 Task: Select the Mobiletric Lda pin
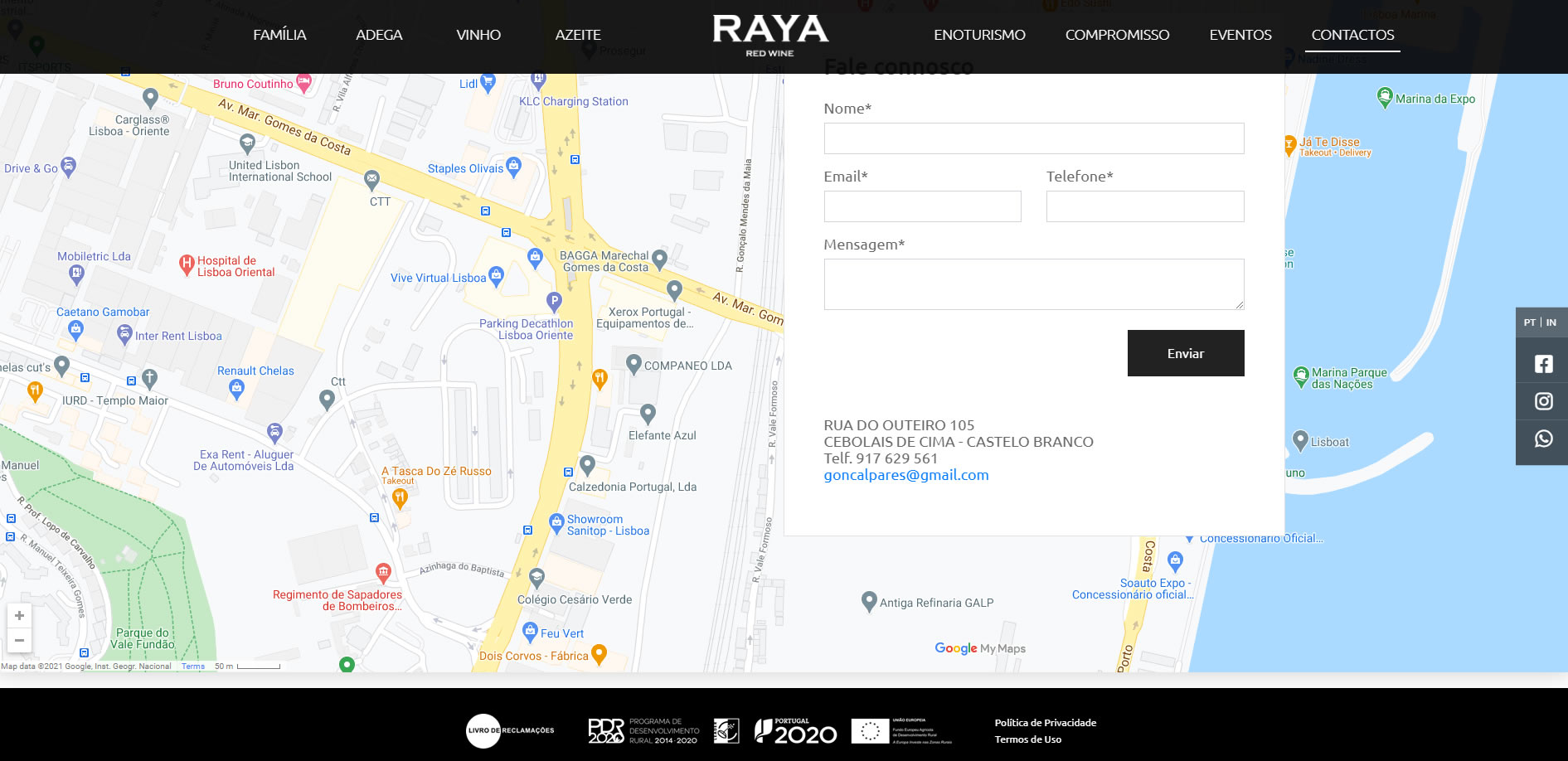[76, 275]
